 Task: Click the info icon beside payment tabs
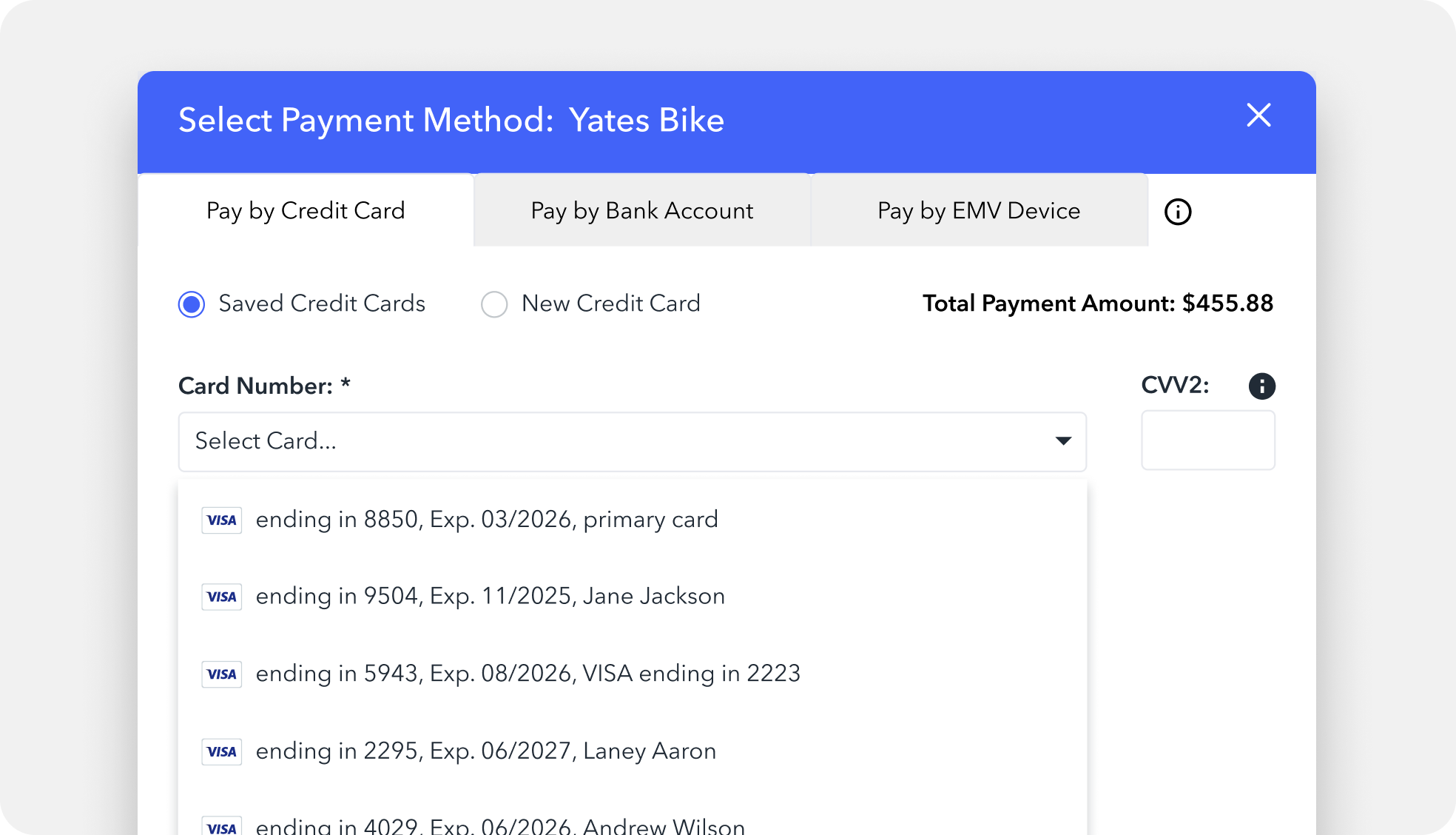[1178, 212]
